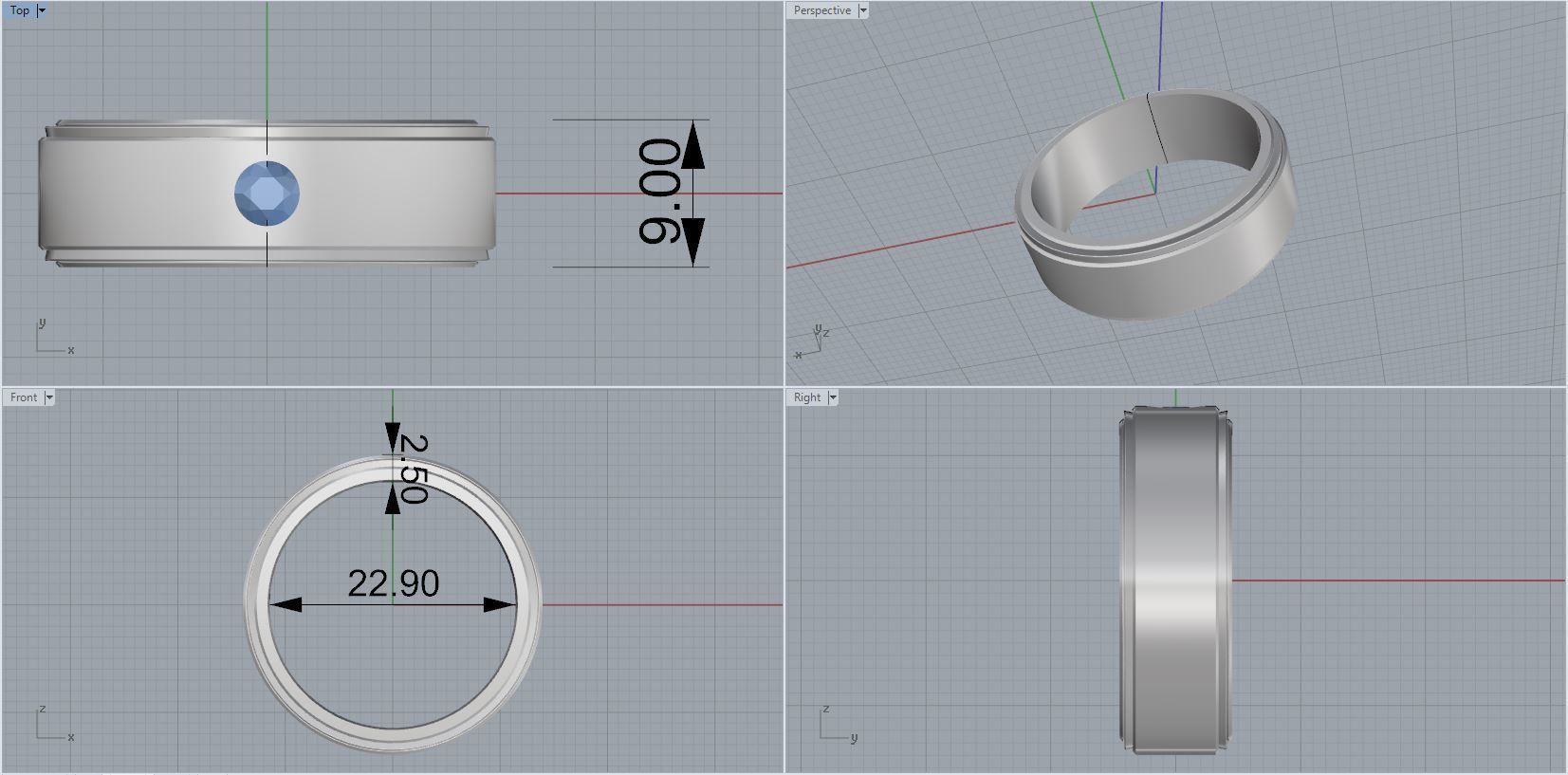Screen dimensions: 1568x775
Task: Click the Perspective viewport title label
Action: pyautogui.click(x=822, y=10)
